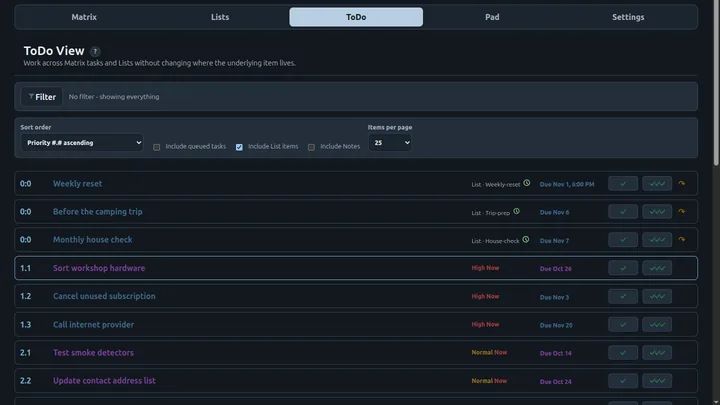Click priority number 1.3
This screenshot has height=405, width=720.
tap(25, 325)
